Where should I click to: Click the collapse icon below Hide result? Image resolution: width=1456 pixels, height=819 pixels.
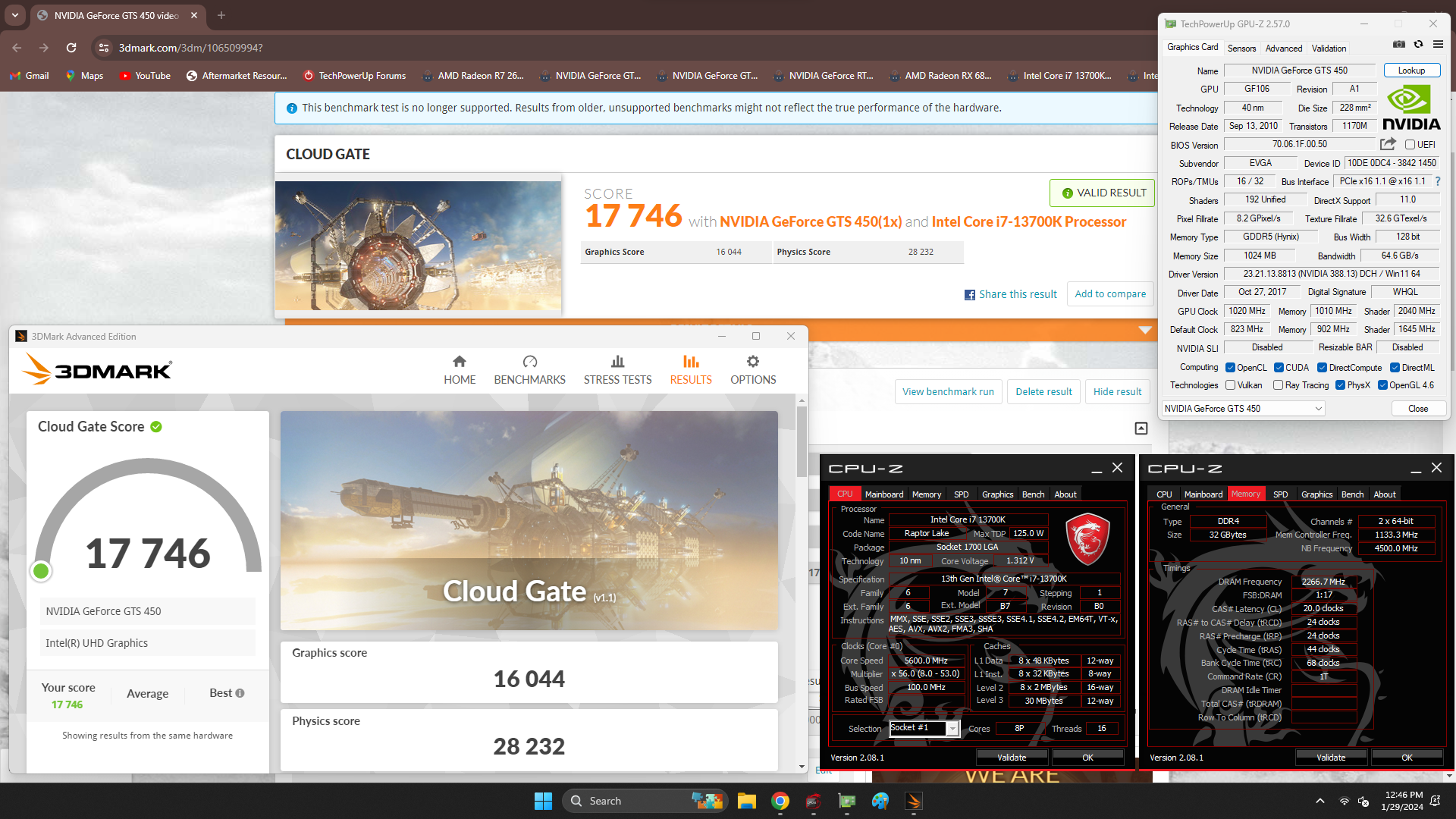pos(1141,428)
